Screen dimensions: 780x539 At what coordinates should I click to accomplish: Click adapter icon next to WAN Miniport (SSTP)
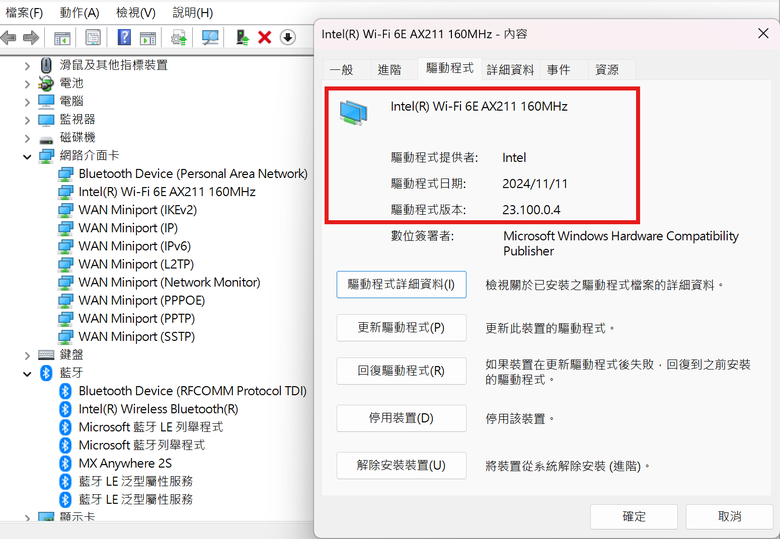coord(65,337)
